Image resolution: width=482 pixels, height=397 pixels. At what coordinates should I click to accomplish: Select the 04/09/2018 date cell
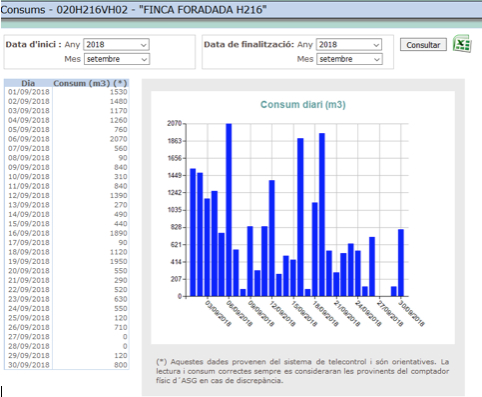point(29,120)
